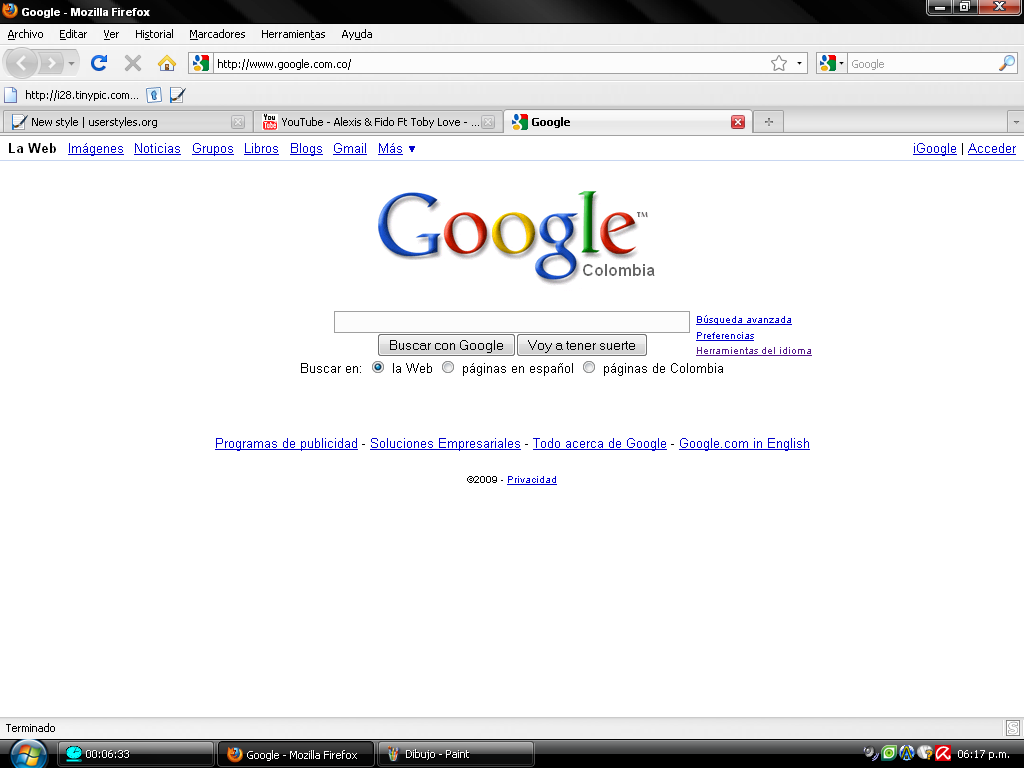Go to the Home page icon

coord(167,63)
